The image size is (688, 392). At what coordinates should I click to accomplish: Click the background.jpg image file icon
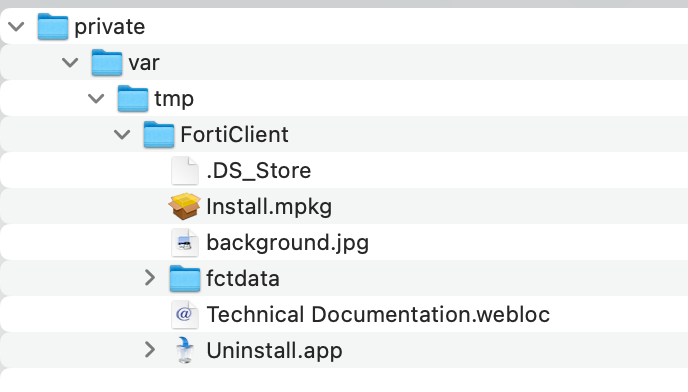[x=185, y=242]
